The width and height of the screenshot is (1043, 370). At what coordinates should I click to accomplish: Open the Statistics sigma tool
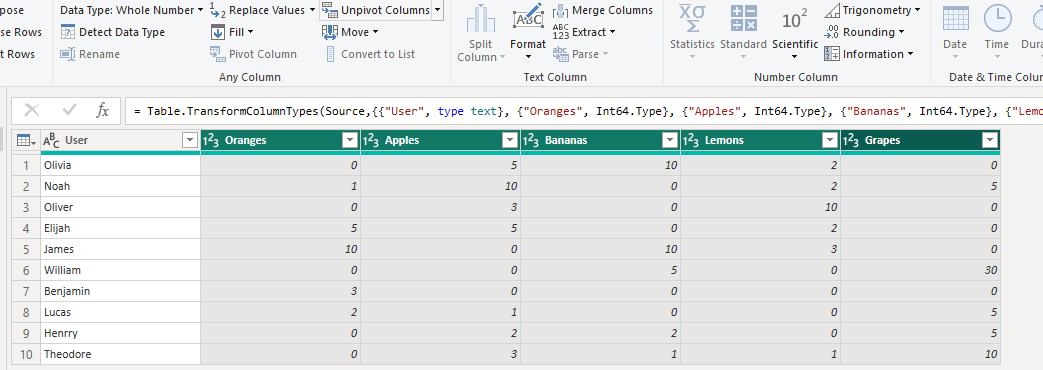(x=692, y=33)
